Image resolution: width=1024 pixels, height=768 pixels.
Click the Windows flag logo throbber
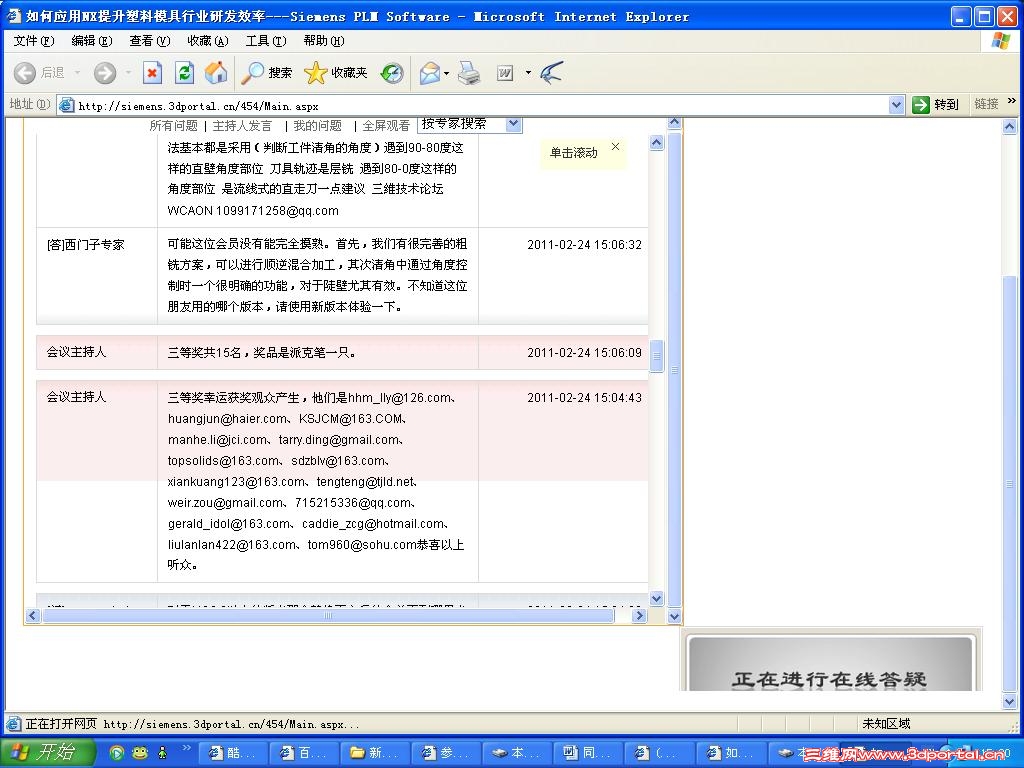click(999, 41)
